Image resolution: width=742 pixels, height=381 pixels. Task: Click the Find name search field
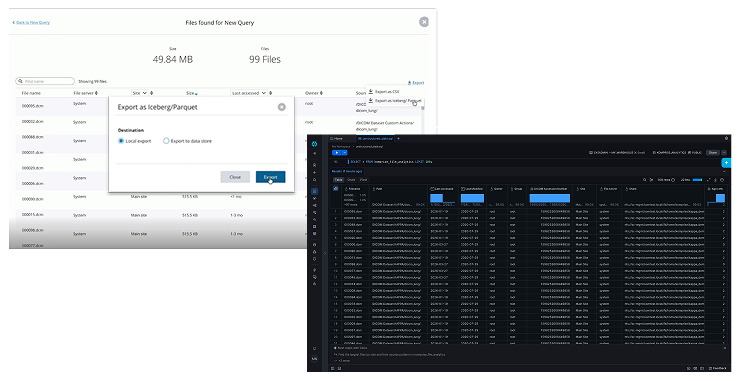click(x=45, y=81)
